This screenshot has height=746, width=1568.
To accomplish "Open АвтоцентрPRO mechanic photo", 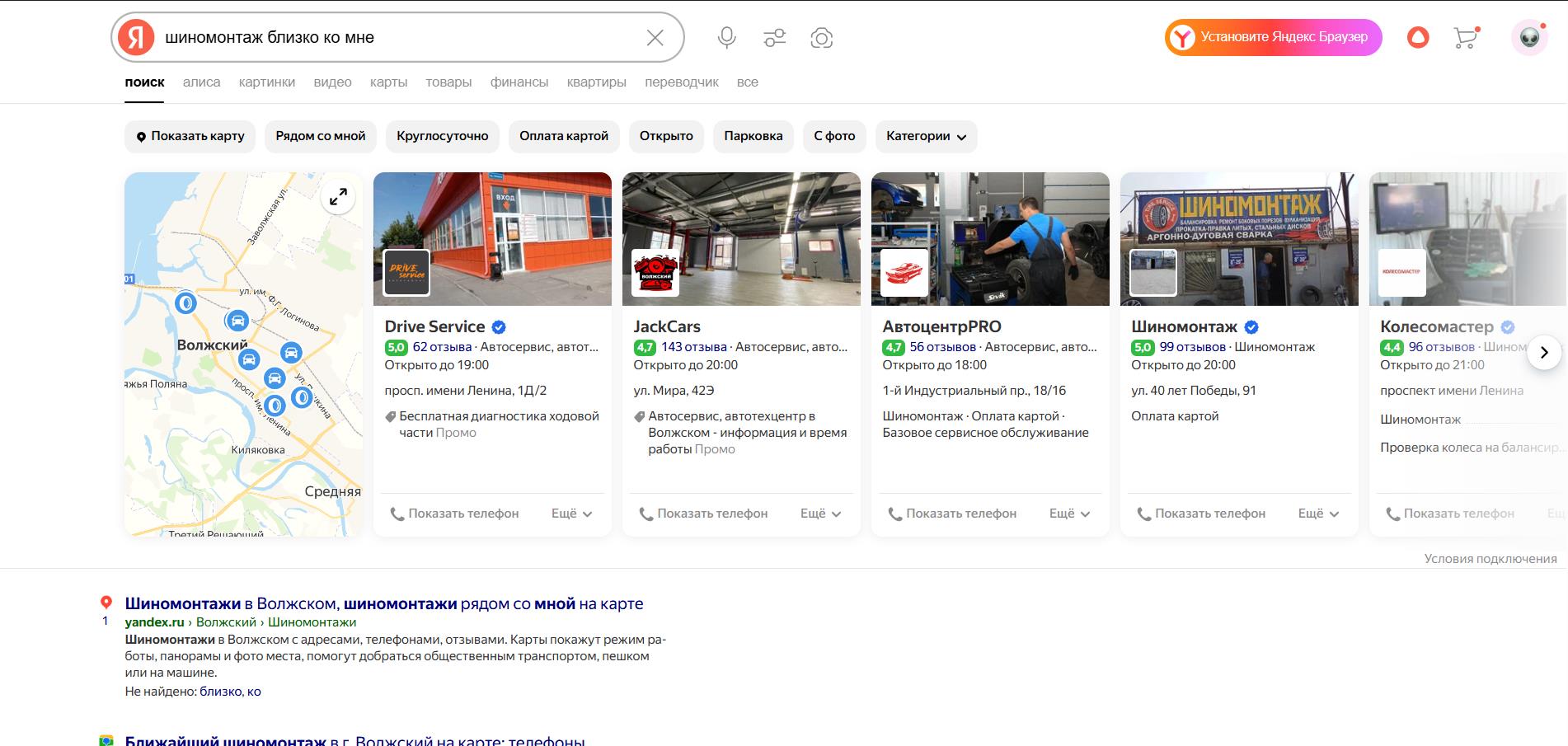I will tap(990, 239).
